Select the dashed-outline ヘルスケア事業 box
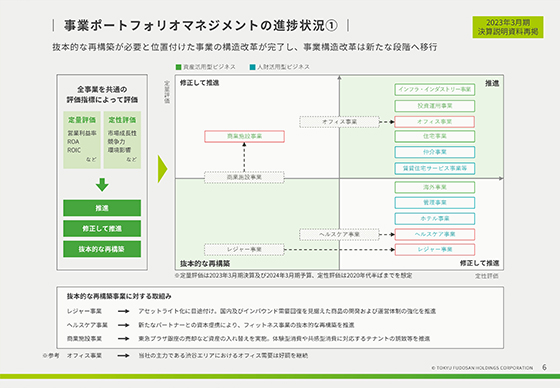560x388 pixels. pyautogui.click(x=339, y=234)
